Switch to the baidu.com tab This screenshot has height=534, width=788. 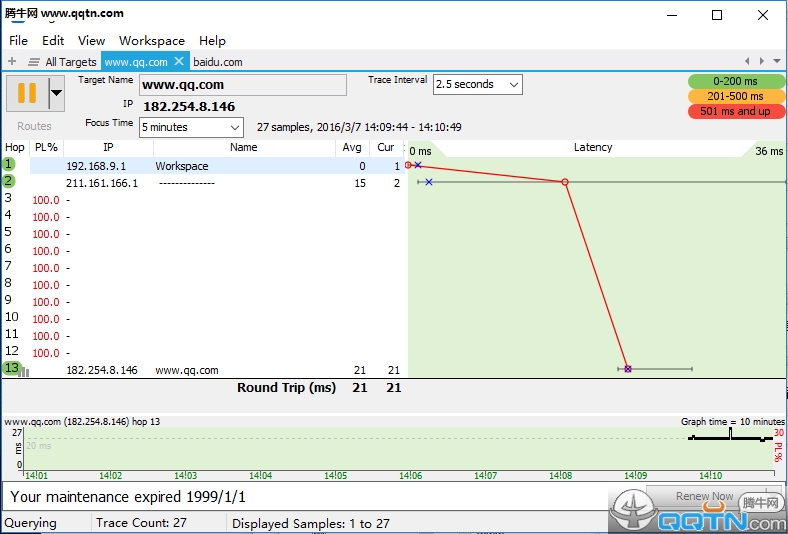218,62
